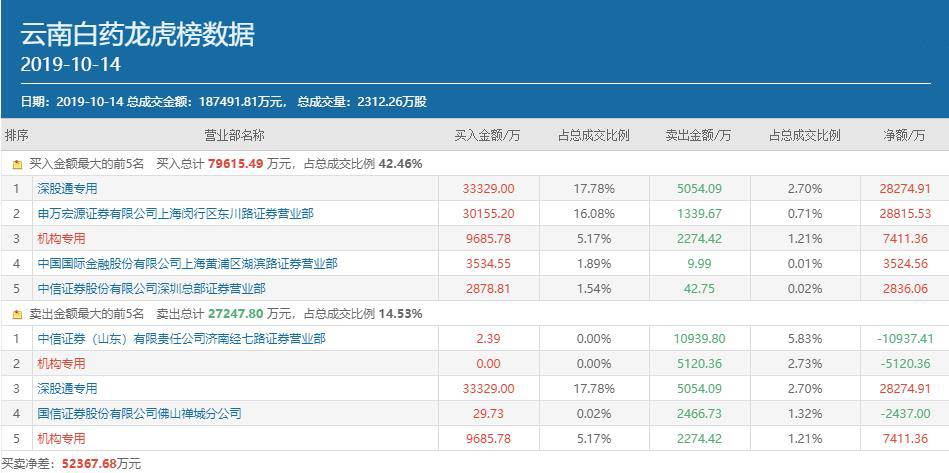Click the folder icon beside 买入金额最大的前5名
Screen dimensions: 949x473
18,165
